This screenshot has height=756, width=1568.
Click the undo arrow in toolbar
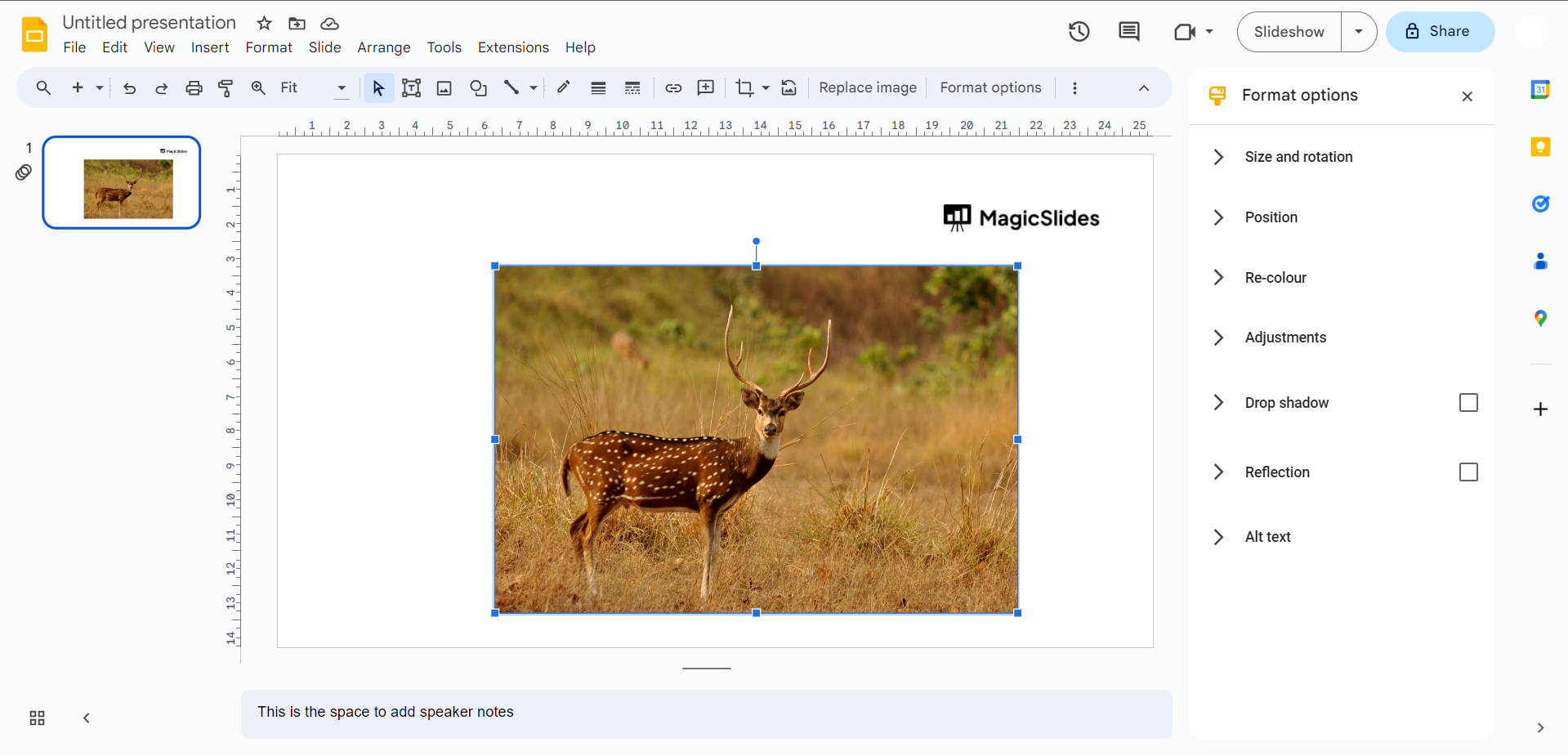click(129, 88)
